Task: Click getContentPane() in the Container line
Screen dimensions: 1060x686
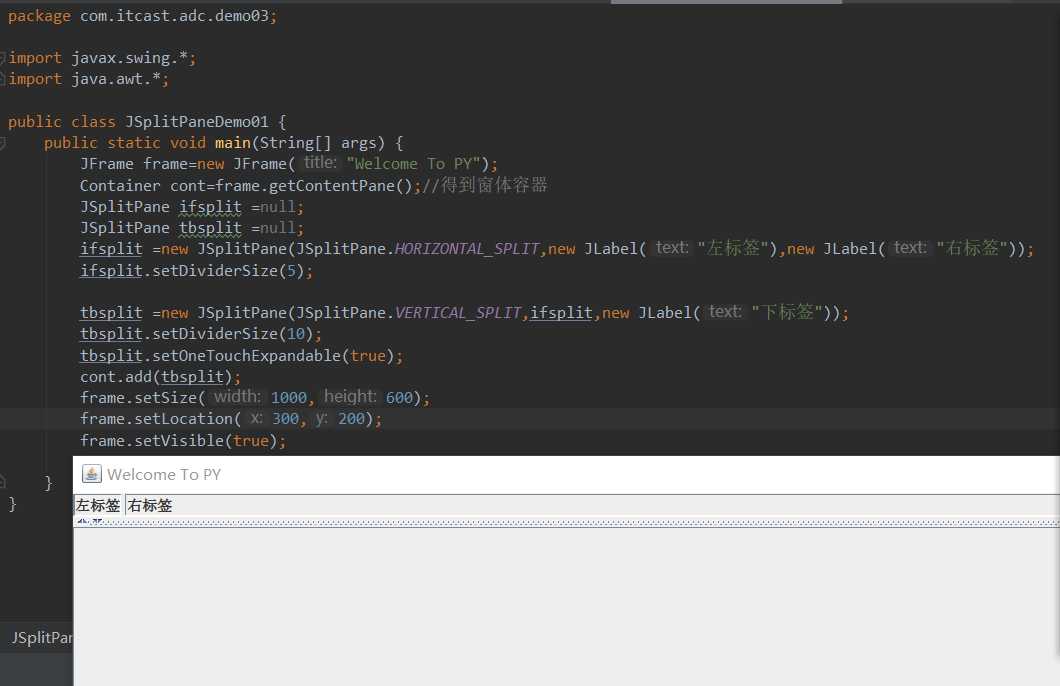Action: [x=340, y=185]
